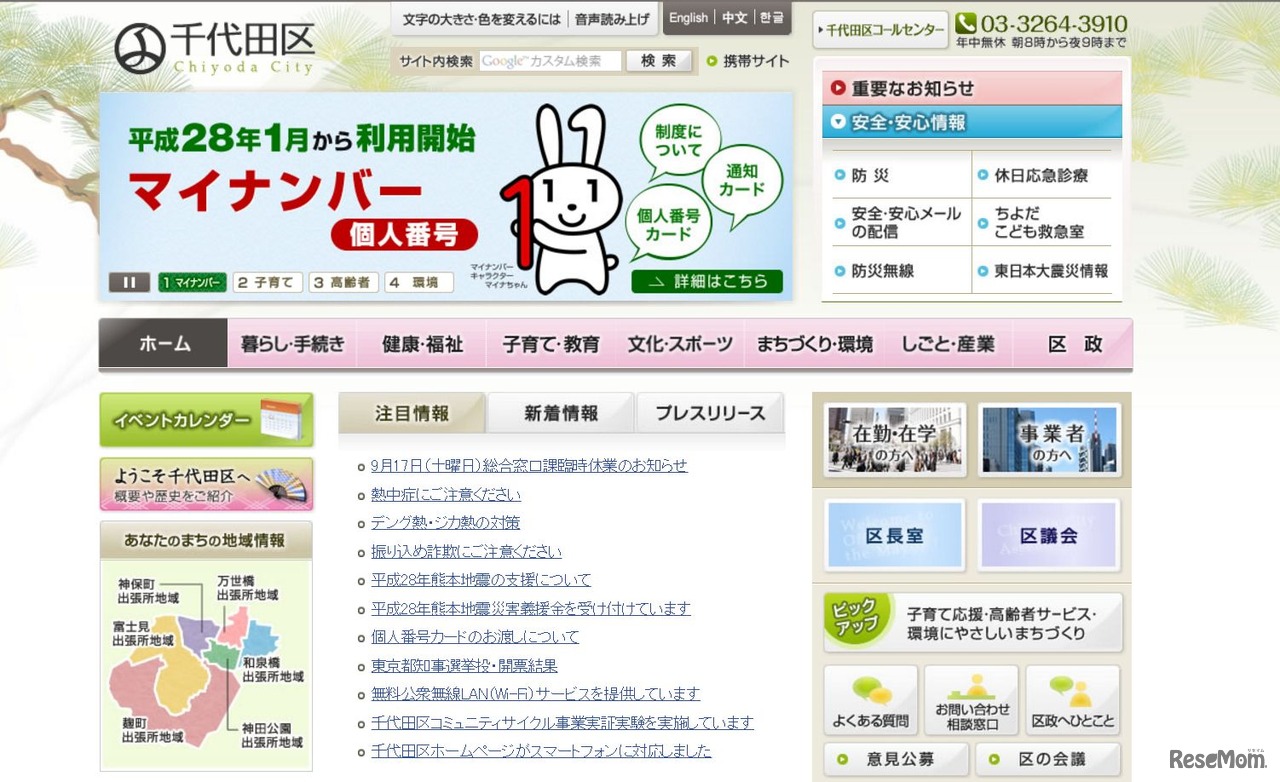The height and width of the screenshot is (782, 1280).
Task: Open 区長室 thumbnail
Action: [x=895, y=535]
